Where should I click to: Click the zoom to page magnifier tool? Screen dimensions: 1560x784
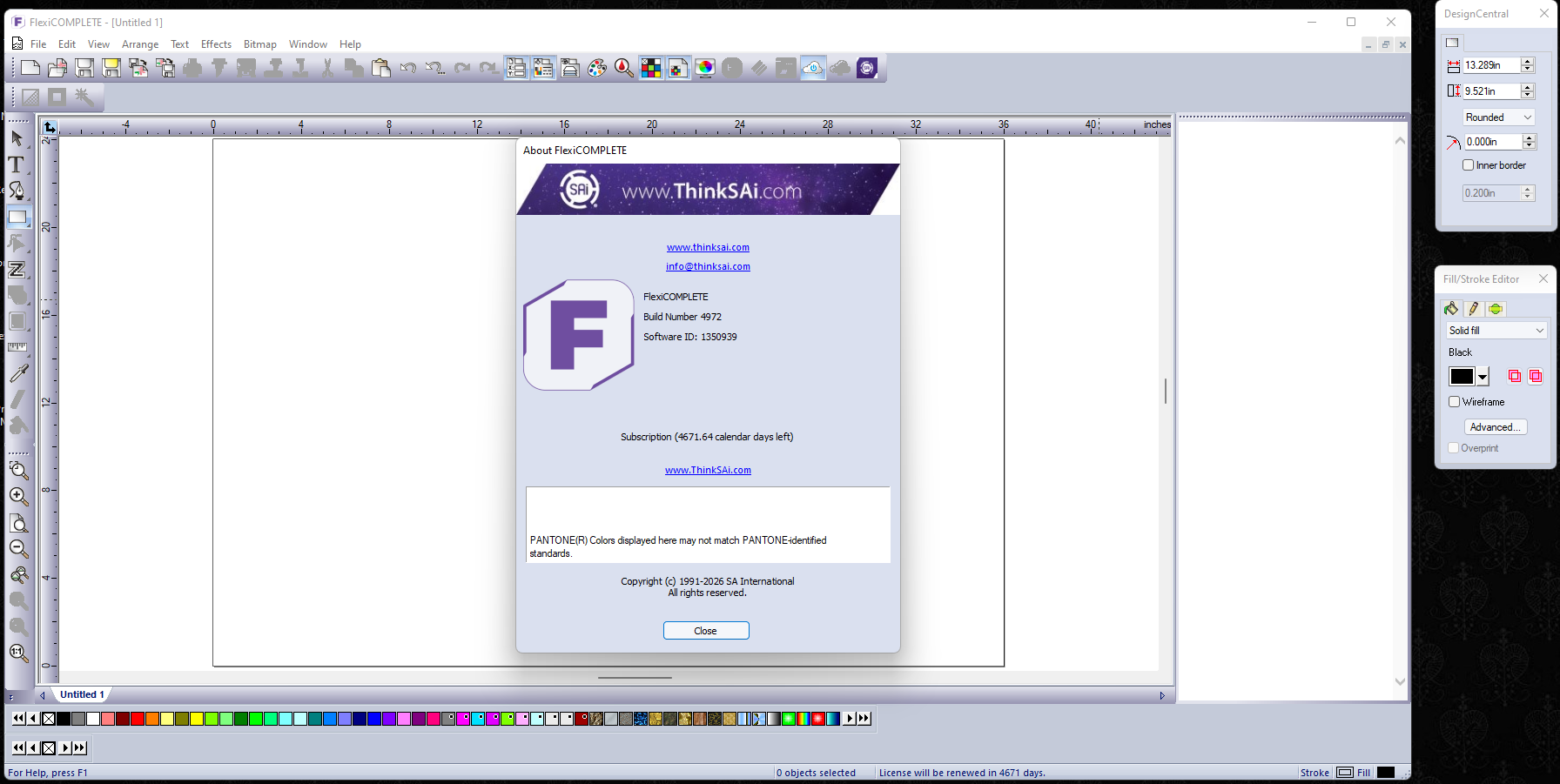tap(18, 522)
